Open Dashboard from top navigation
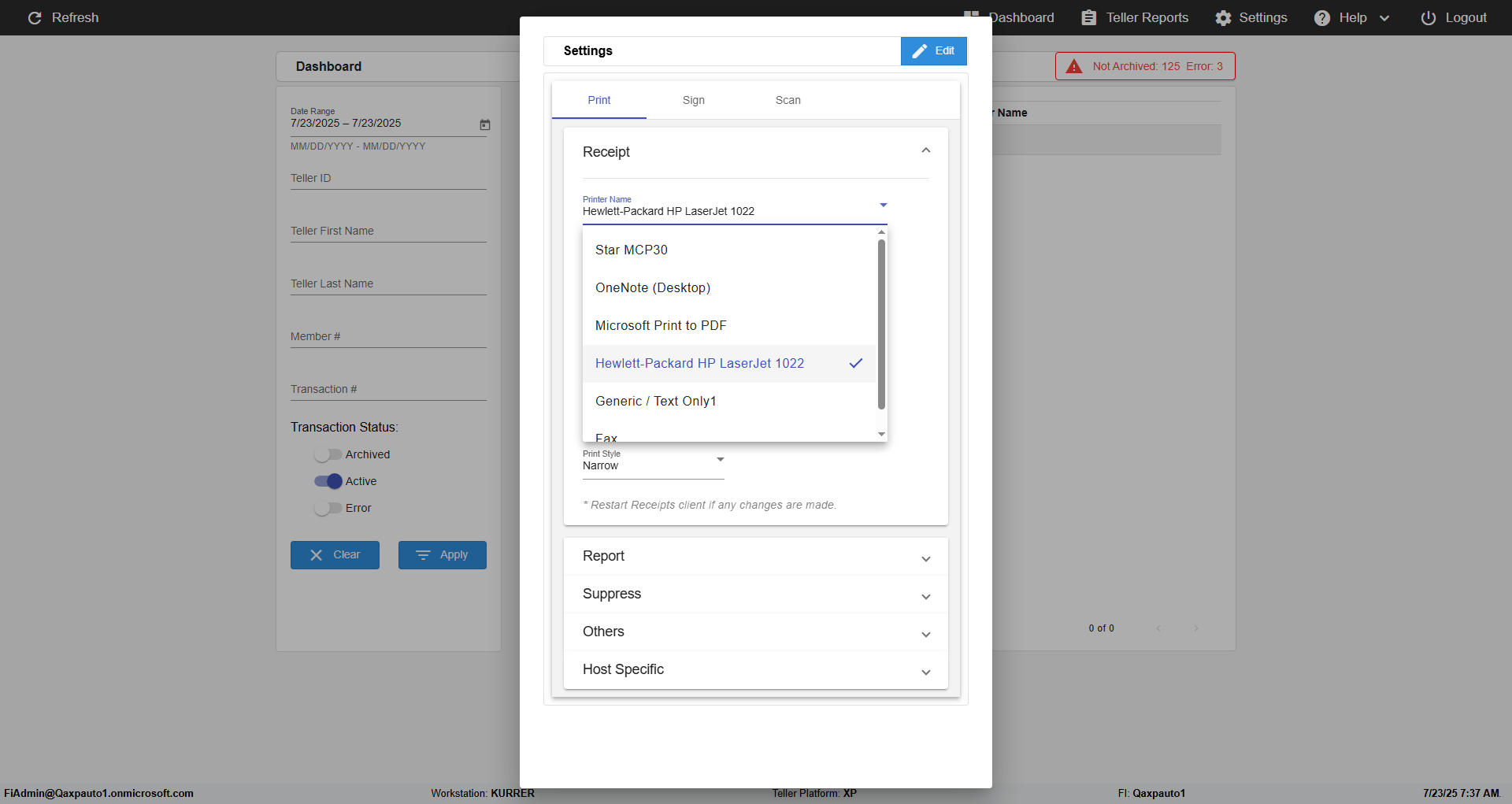The width and height of the screenshot is (1512, 804). click(1021, 17)
